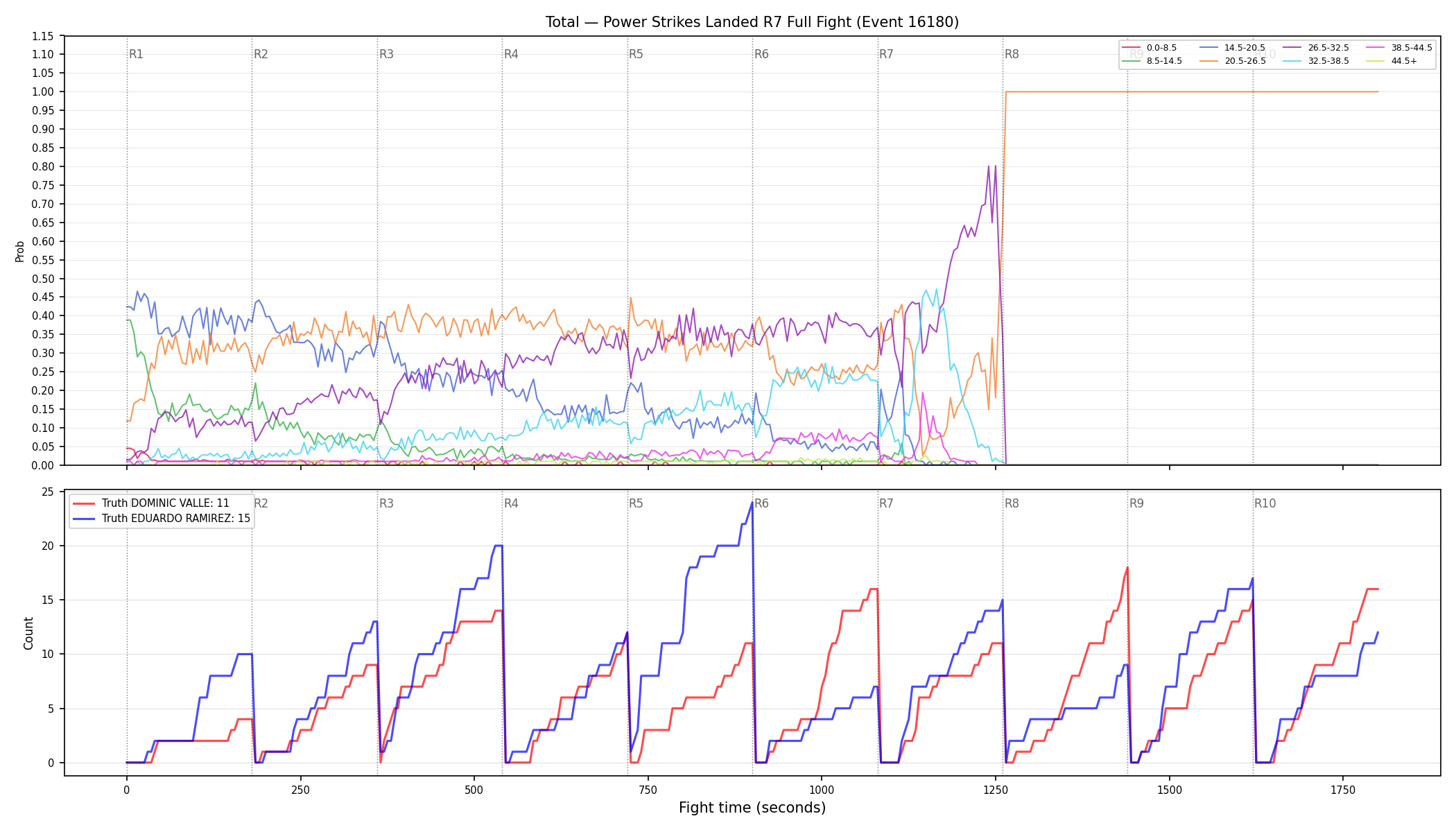
Task: Click the R4 round marker in the probability chart
Action: (x=511, y=54)
